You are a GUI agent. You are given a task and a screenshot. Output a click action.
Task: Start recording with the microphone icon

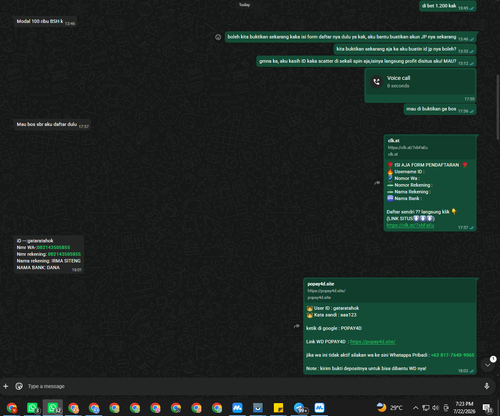click(x=487, y=386)
